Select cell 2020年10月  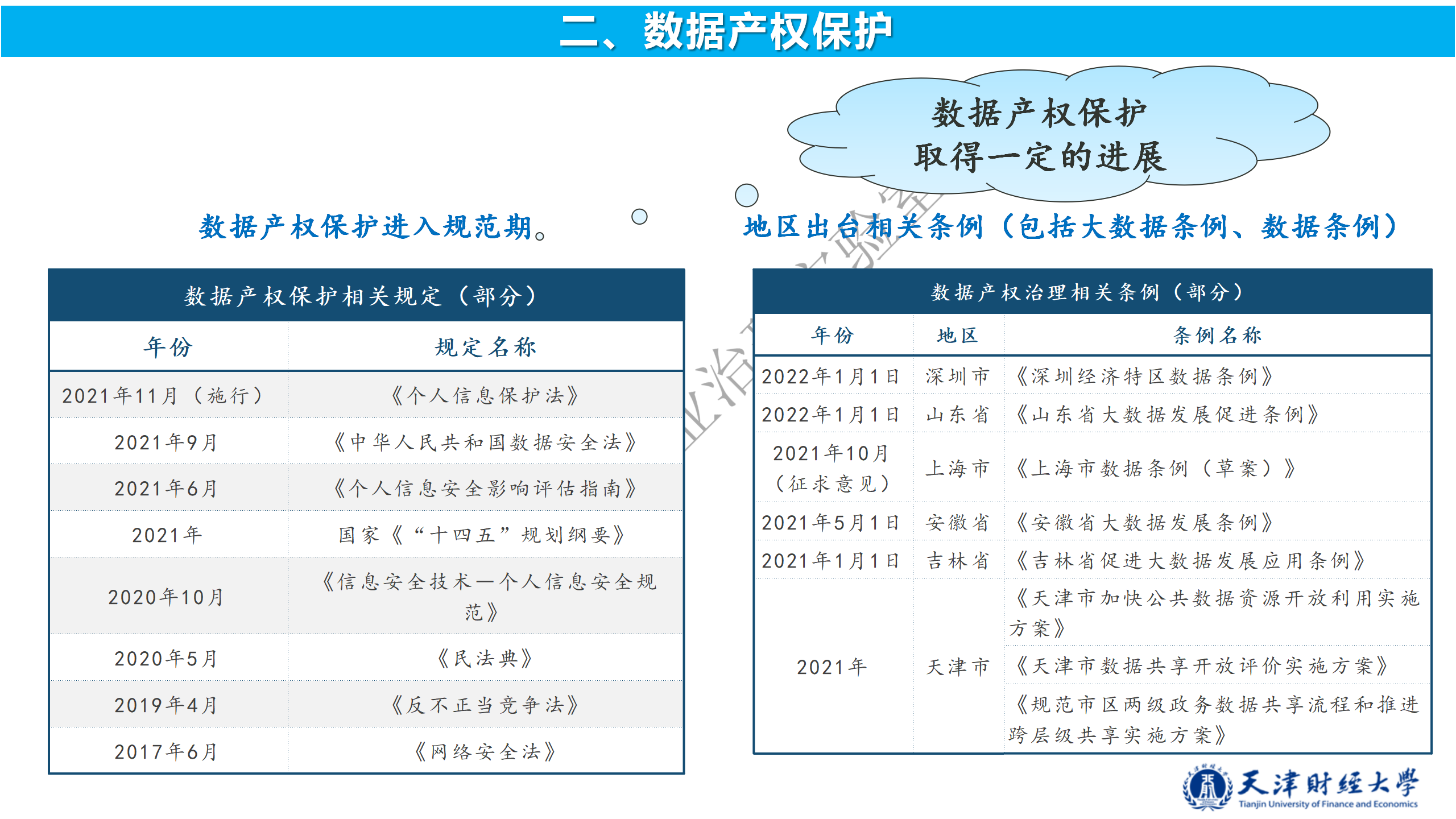point(169,597)
